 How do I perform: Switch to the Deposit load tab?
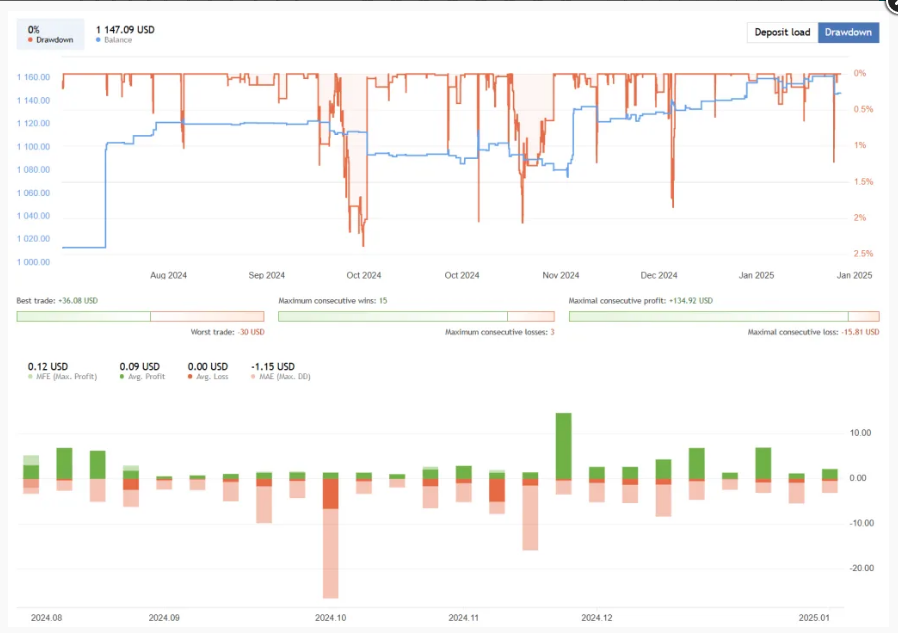point(782,32)
